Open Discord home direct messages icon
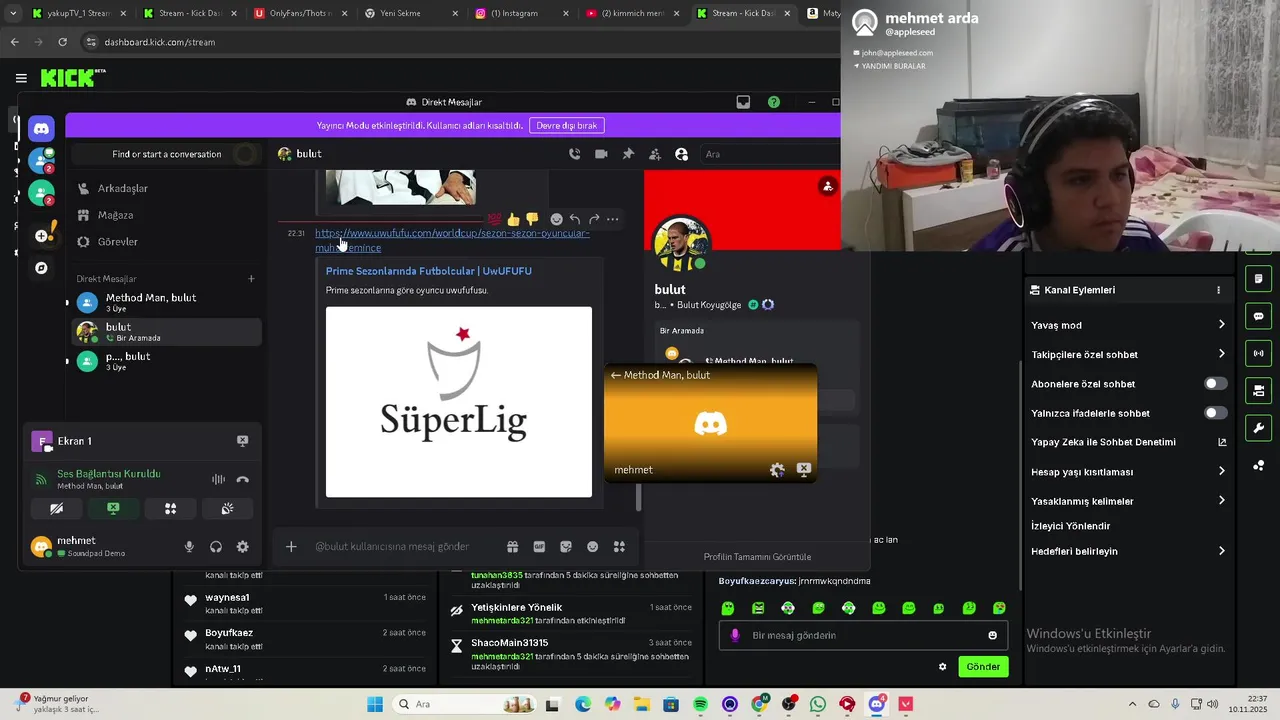The width and height of the screenshot is (1280, 720). (41, 128)
